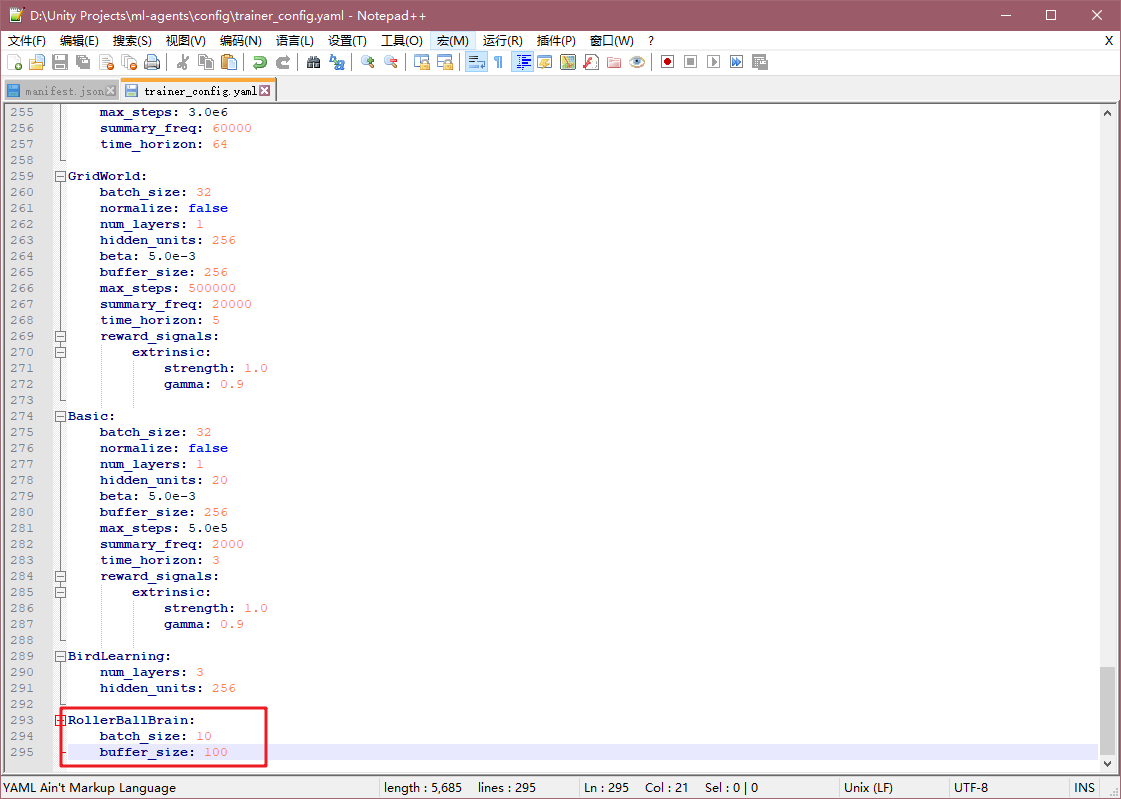Toggle word wrap in the toolbar

[x=475, y=62]
